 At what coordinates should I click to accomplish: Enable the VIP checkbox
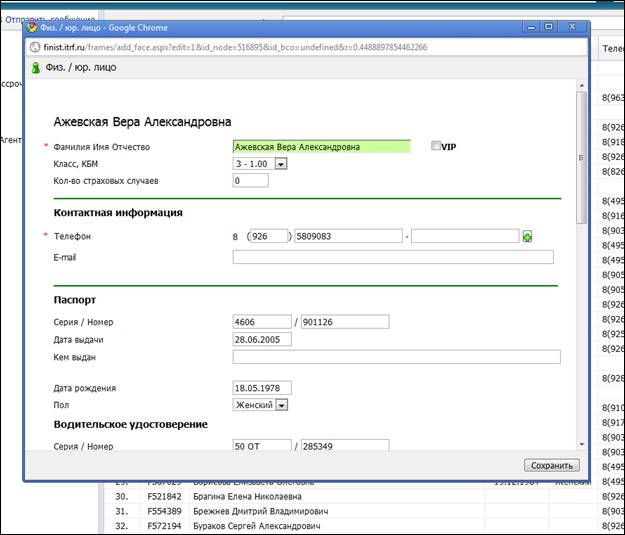click(436, 146)
